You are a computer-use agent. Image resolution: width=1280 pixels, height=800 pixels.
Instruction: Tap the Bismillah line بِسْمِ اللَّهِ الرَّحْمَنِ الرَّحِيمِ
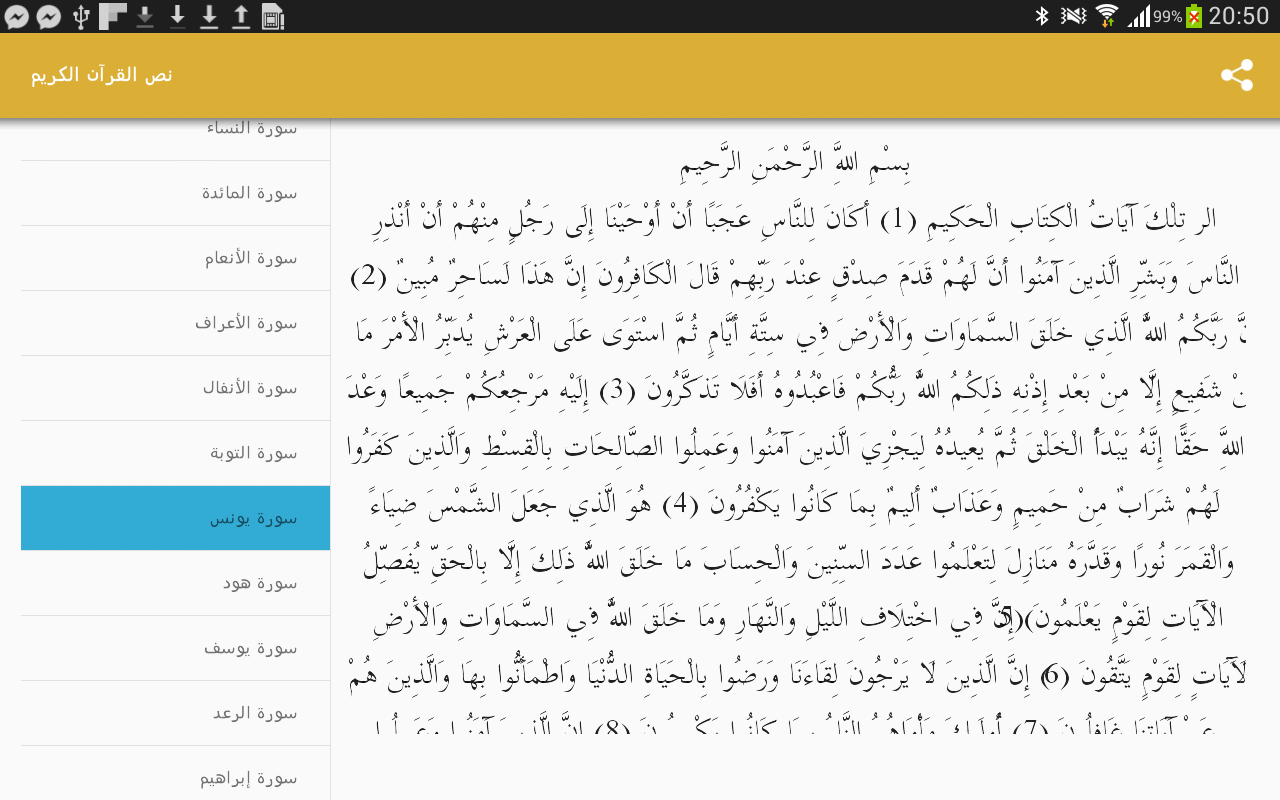tap(794, 165)
